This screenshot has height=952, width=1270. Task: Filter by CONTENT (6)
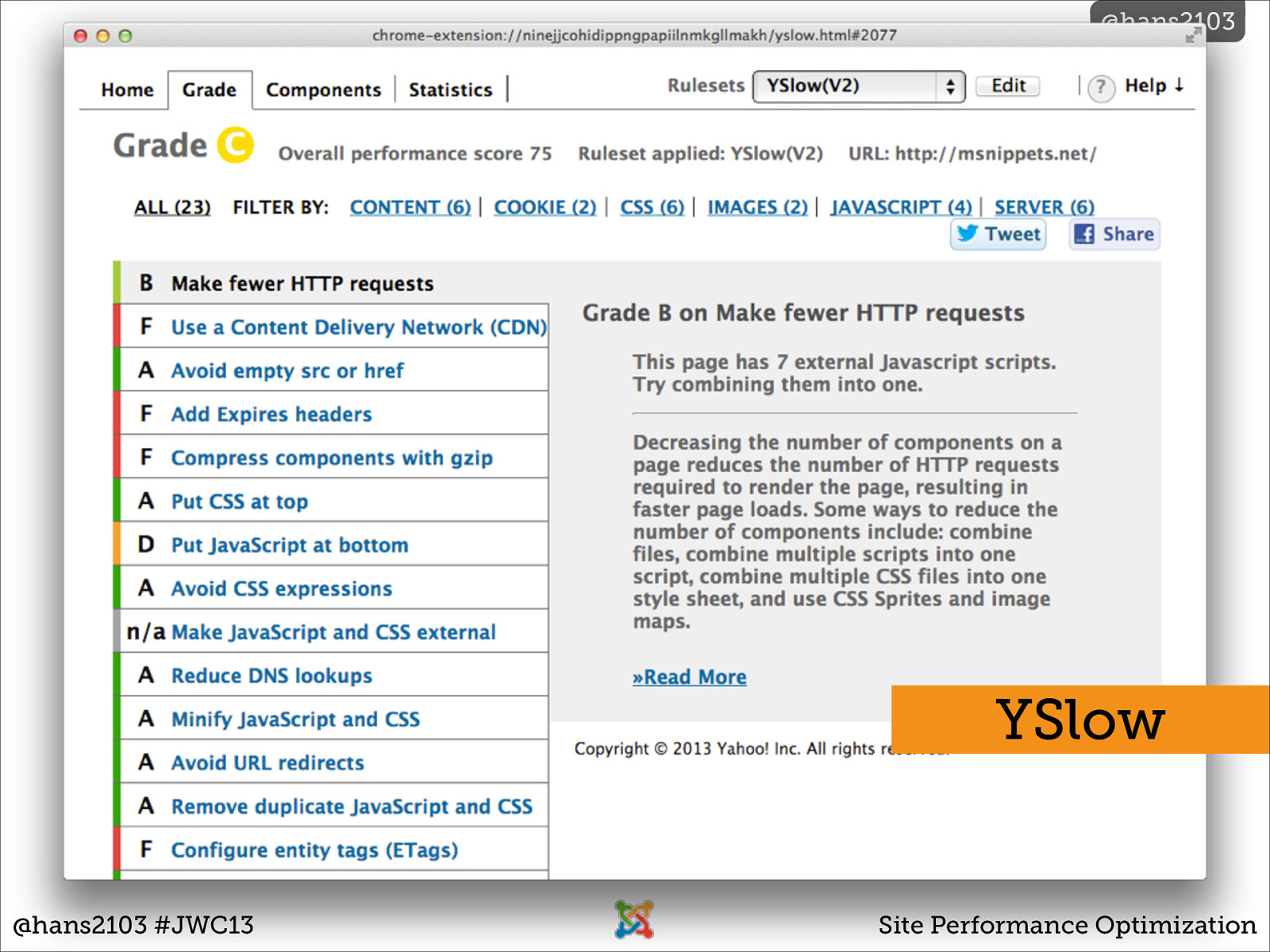410,207
